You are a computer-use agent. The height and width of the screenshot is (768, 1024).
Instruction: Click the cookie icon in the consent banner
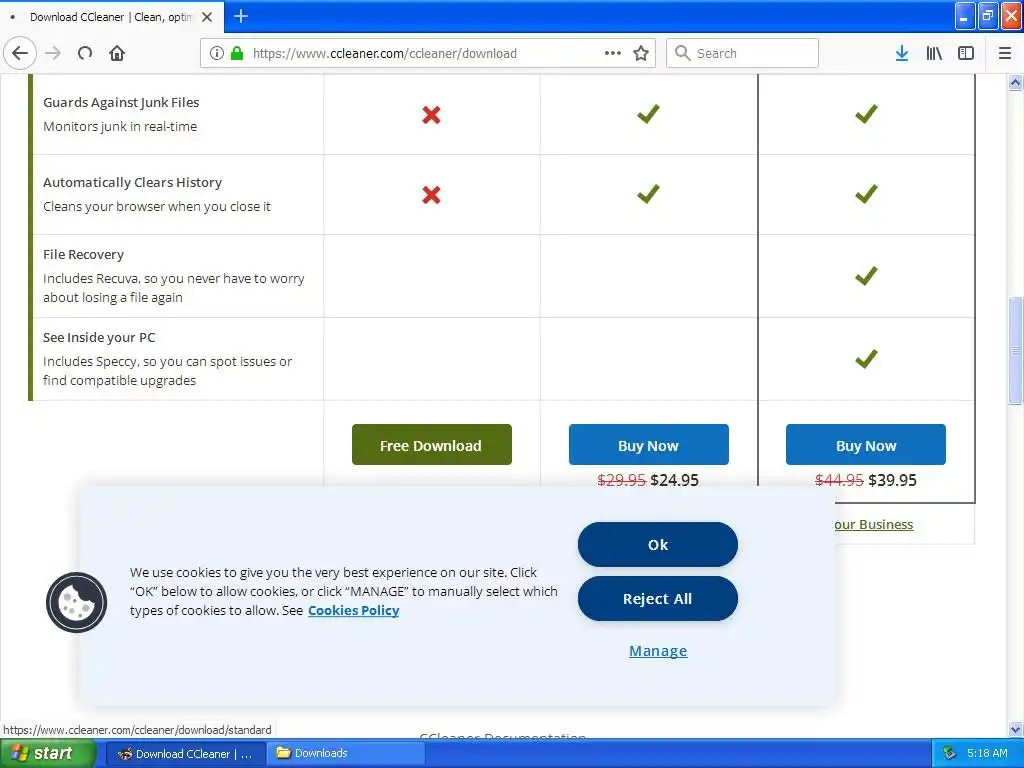click(76, 602)
